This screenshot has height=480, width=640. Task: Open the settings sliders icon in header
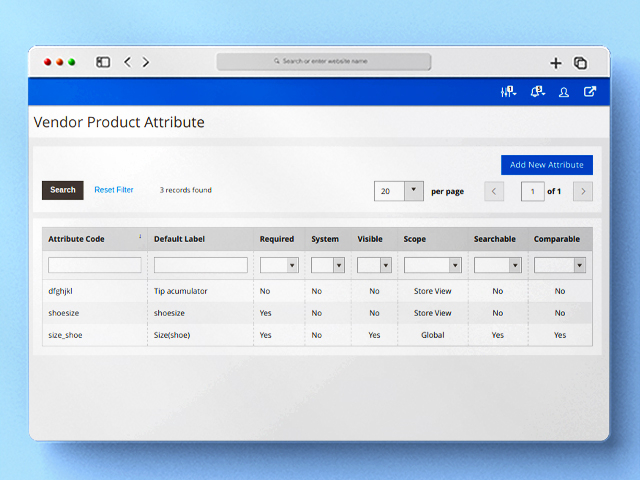507,92
